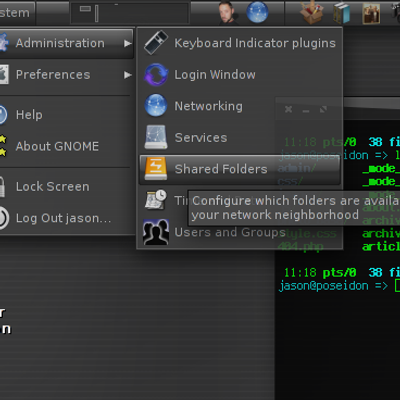
Task: Open Networking settings
Action: [x=239, y=106]
